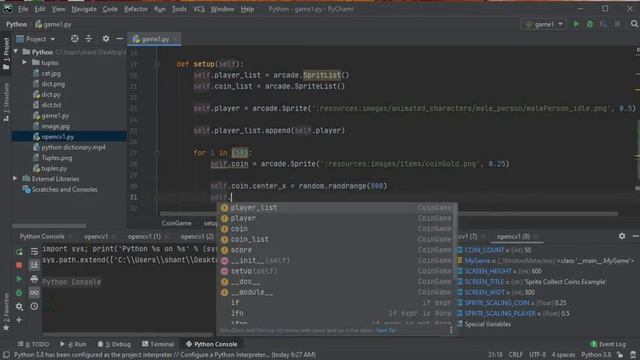Hide the console tool window minus

click(636, 236)
